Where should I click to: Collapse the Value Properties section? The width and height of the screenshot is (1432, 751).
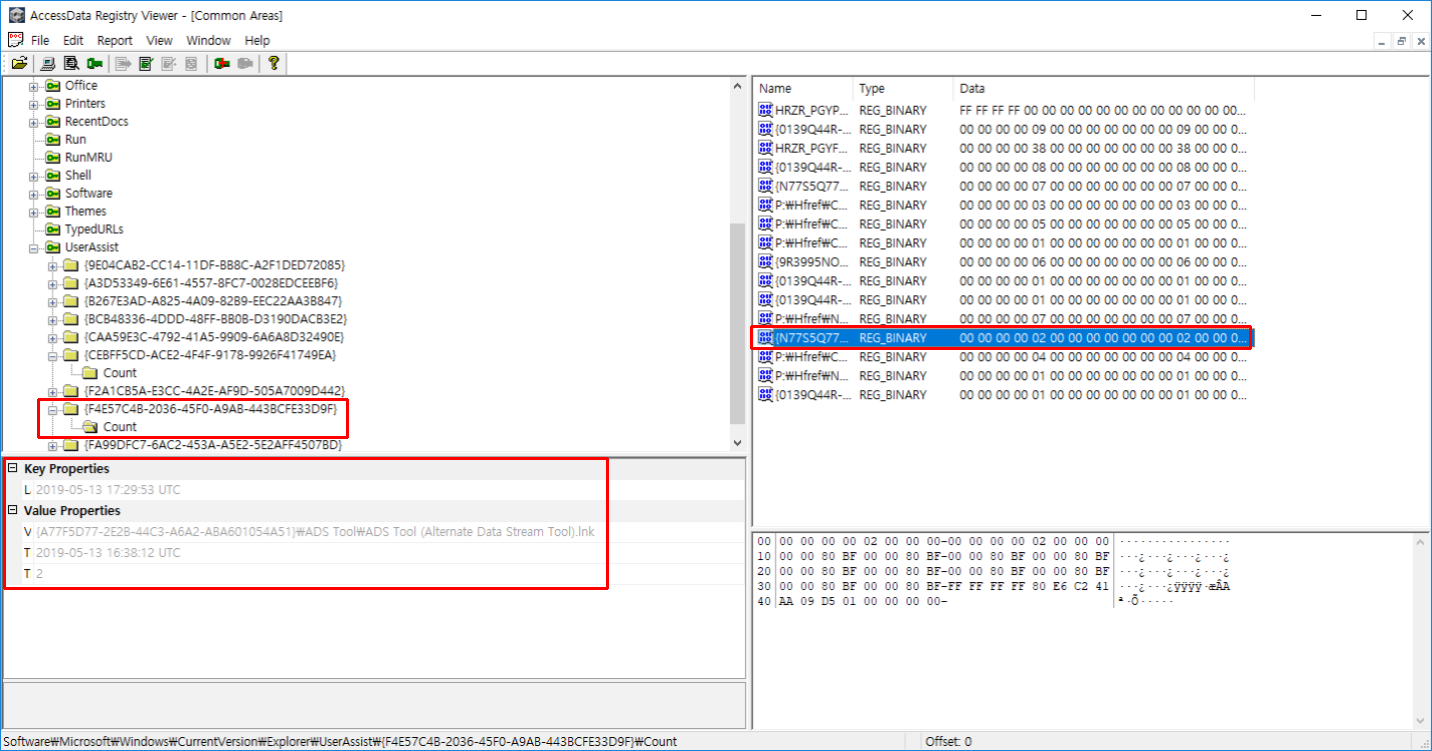click(13, 511)
